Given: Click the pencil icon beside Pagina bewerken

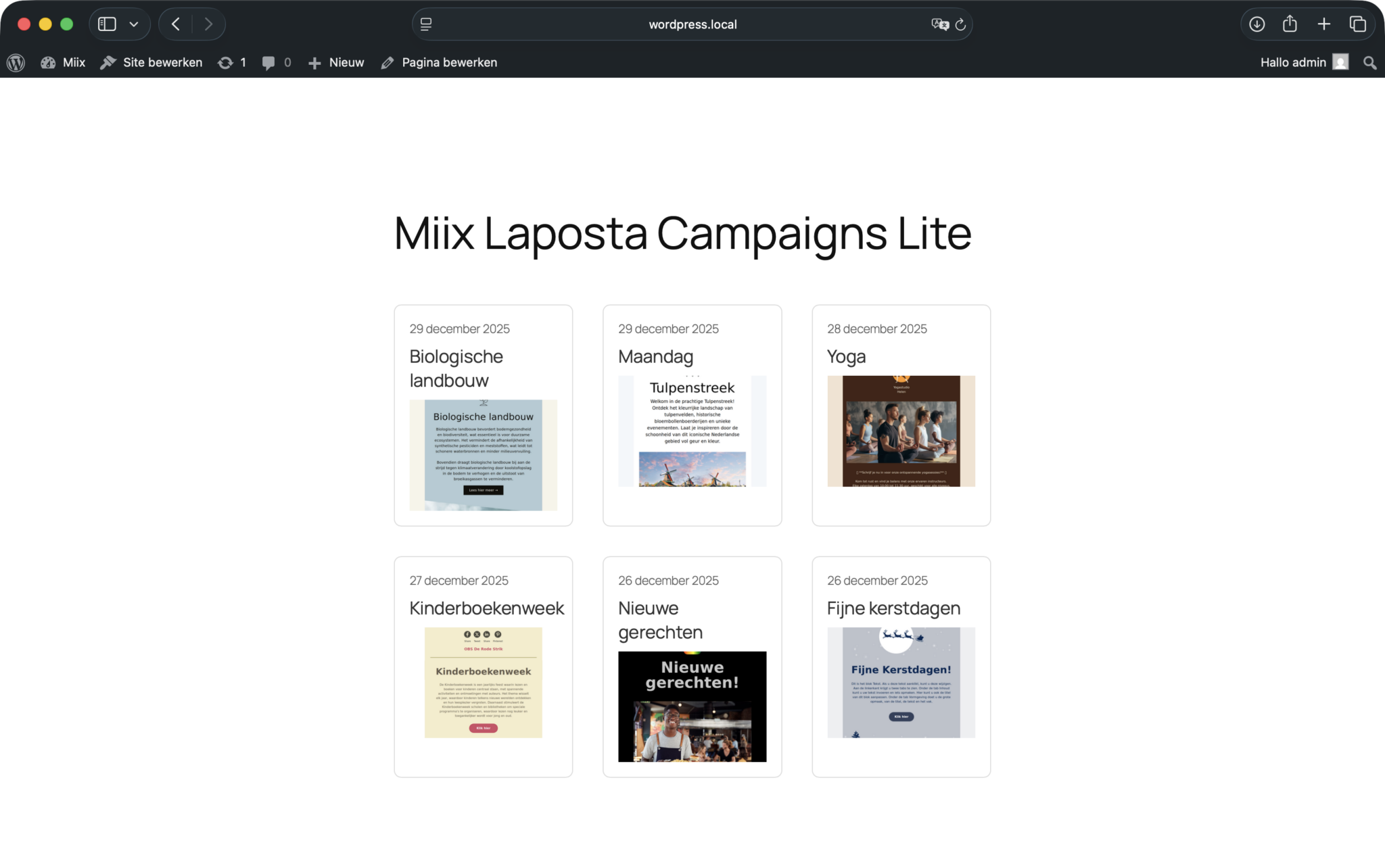Looking at the screenshot, I should (387, 62).
